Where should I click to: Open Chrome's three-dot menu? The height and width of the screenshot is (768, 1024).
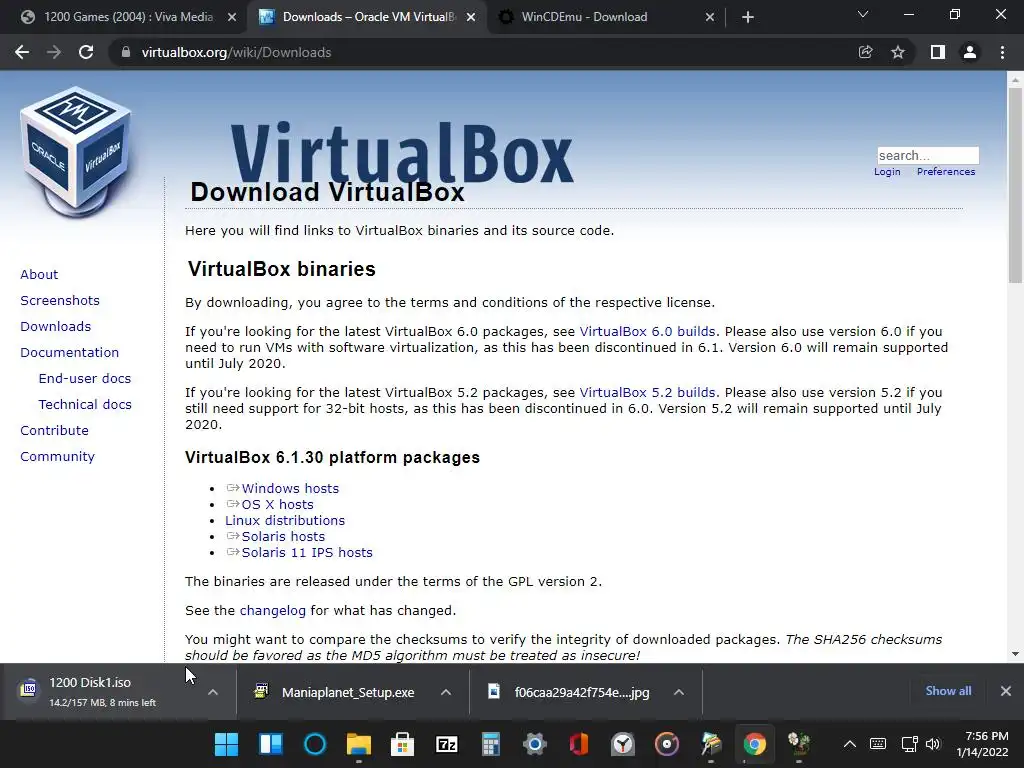point(1002,52)
